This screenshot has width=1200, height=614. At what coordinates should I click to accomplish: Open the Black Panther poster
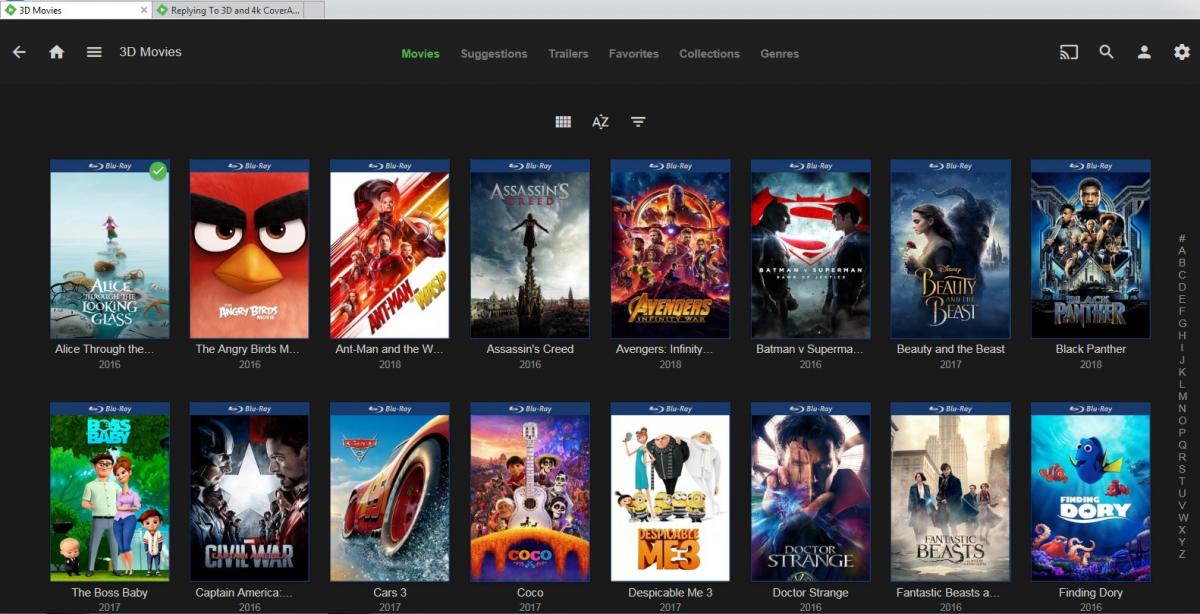tap(1091, 249)
